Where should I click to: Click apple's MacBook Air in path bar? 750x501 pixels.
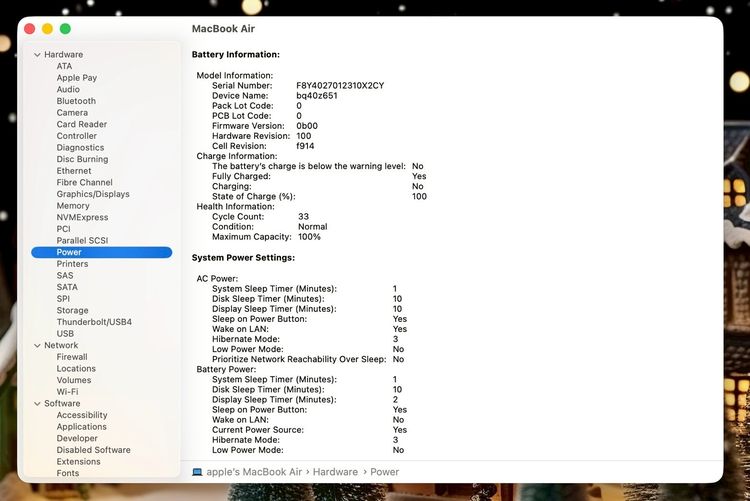point(254,472)
